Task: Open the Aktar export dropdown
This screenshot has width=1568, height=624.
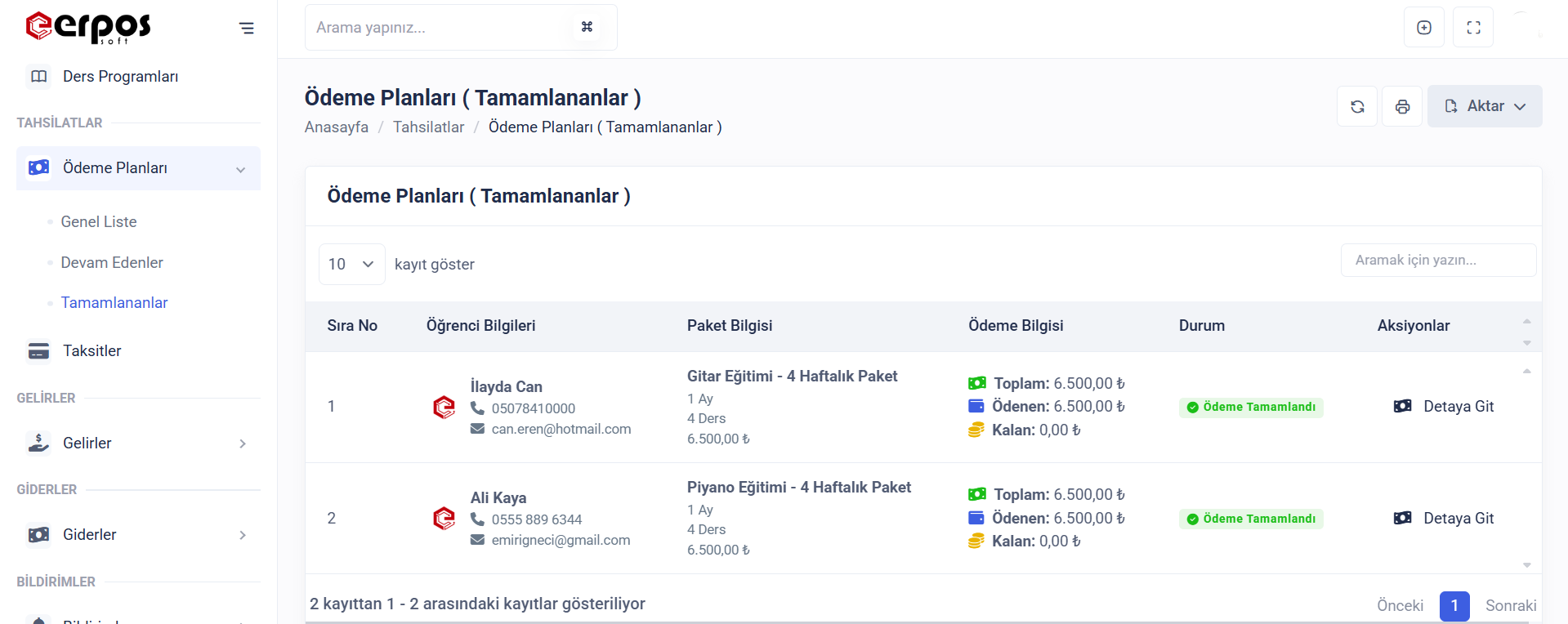Action: pos(1485,106)
